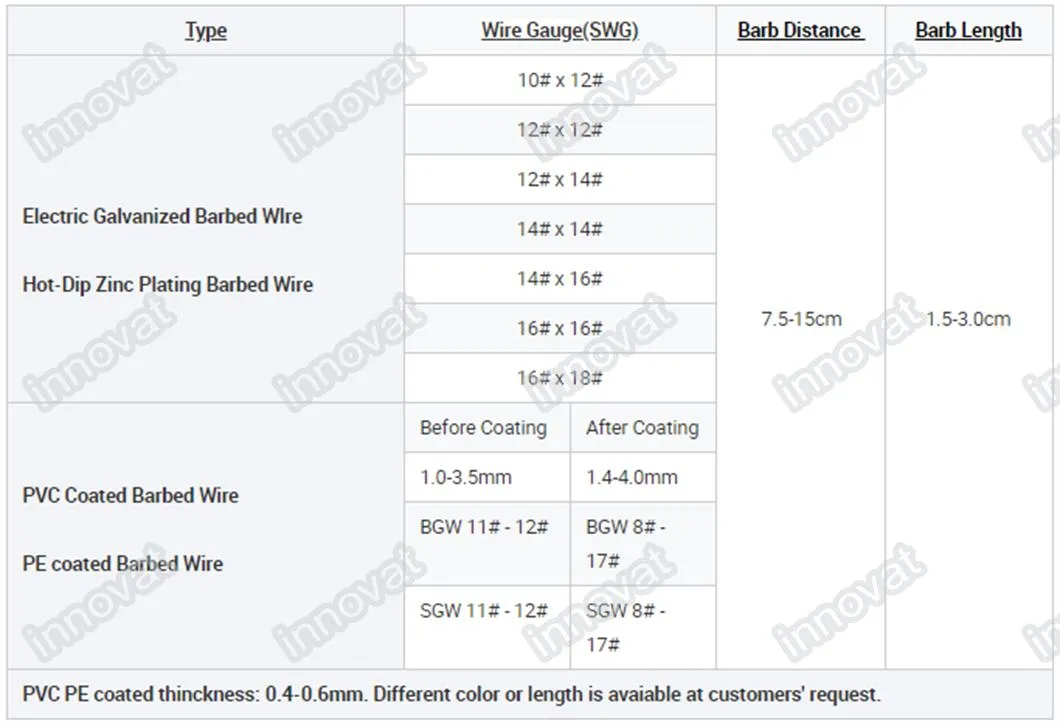Click the Before Coating sub-header cell
This screenshot has width=1060, height=726.
[x=483, y=428]
